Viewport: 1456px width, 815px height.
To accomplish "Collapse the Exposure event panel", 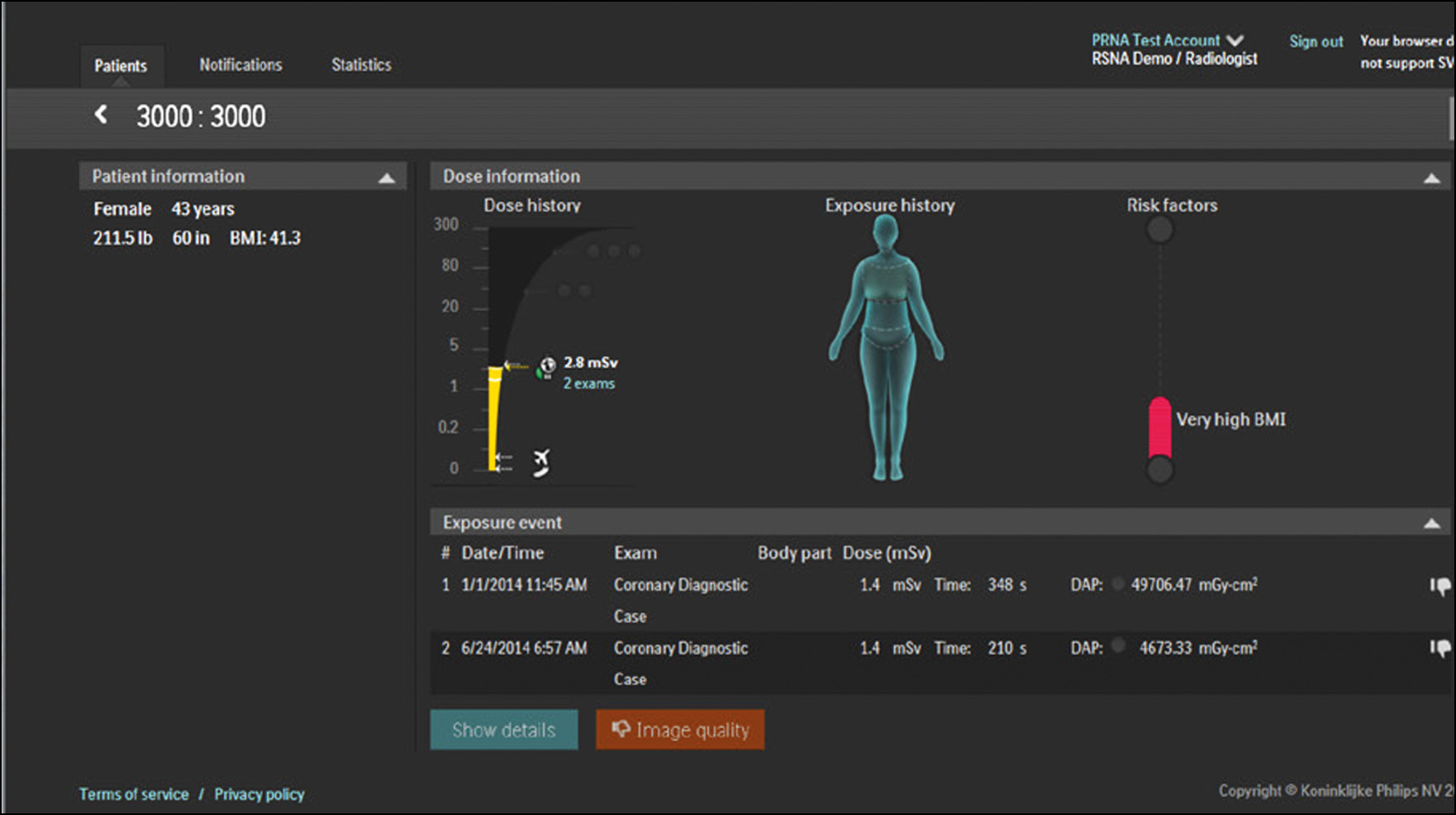I will point(1431,523).
